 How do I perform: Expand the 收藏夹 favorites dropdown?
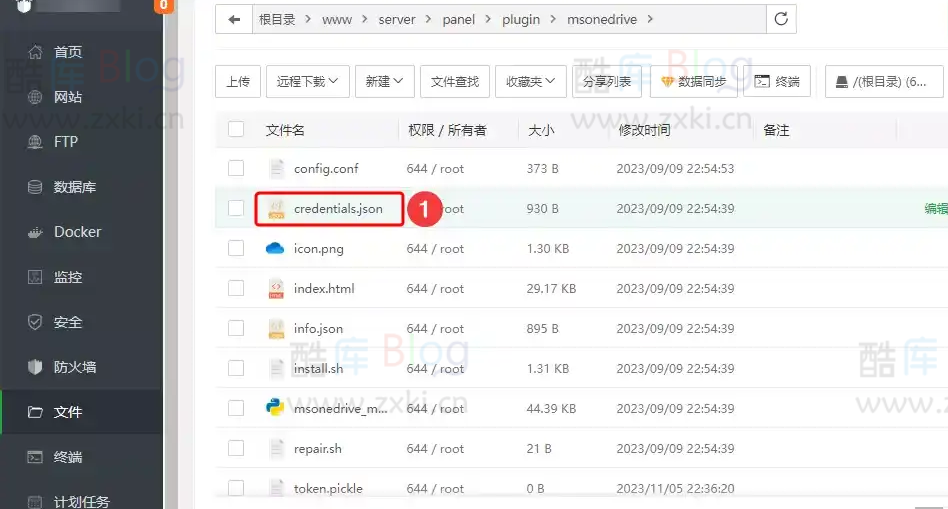530,82
